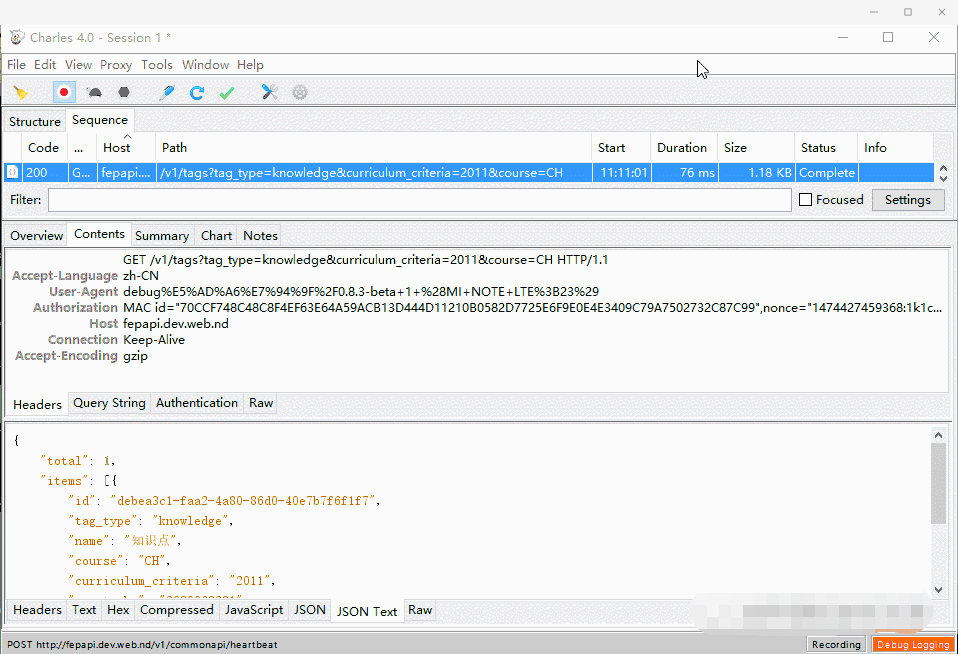Image resolution: width=958 pixels, height=654 pixels.
Task: Open Settings with the gray gear icon
Action: [x=299, y=92]
